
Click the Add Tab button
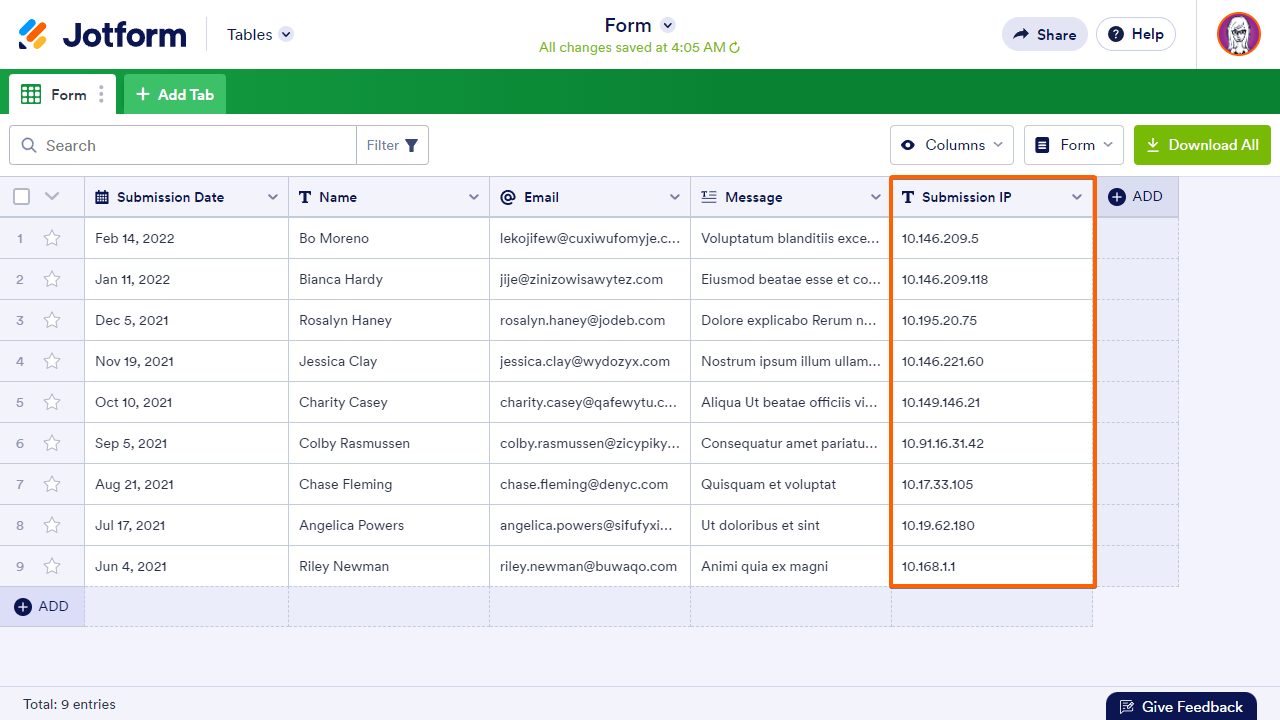click(175, 95)
